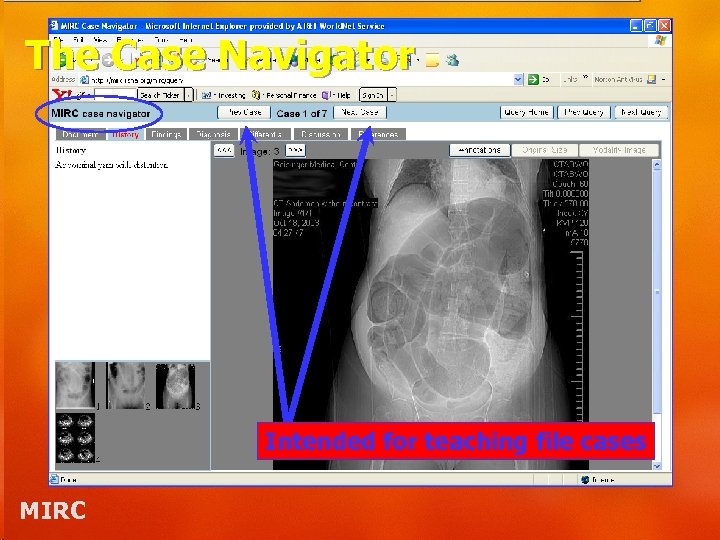Open the Links toolbar chevron

pyautogui.click(x=585, y=78)
